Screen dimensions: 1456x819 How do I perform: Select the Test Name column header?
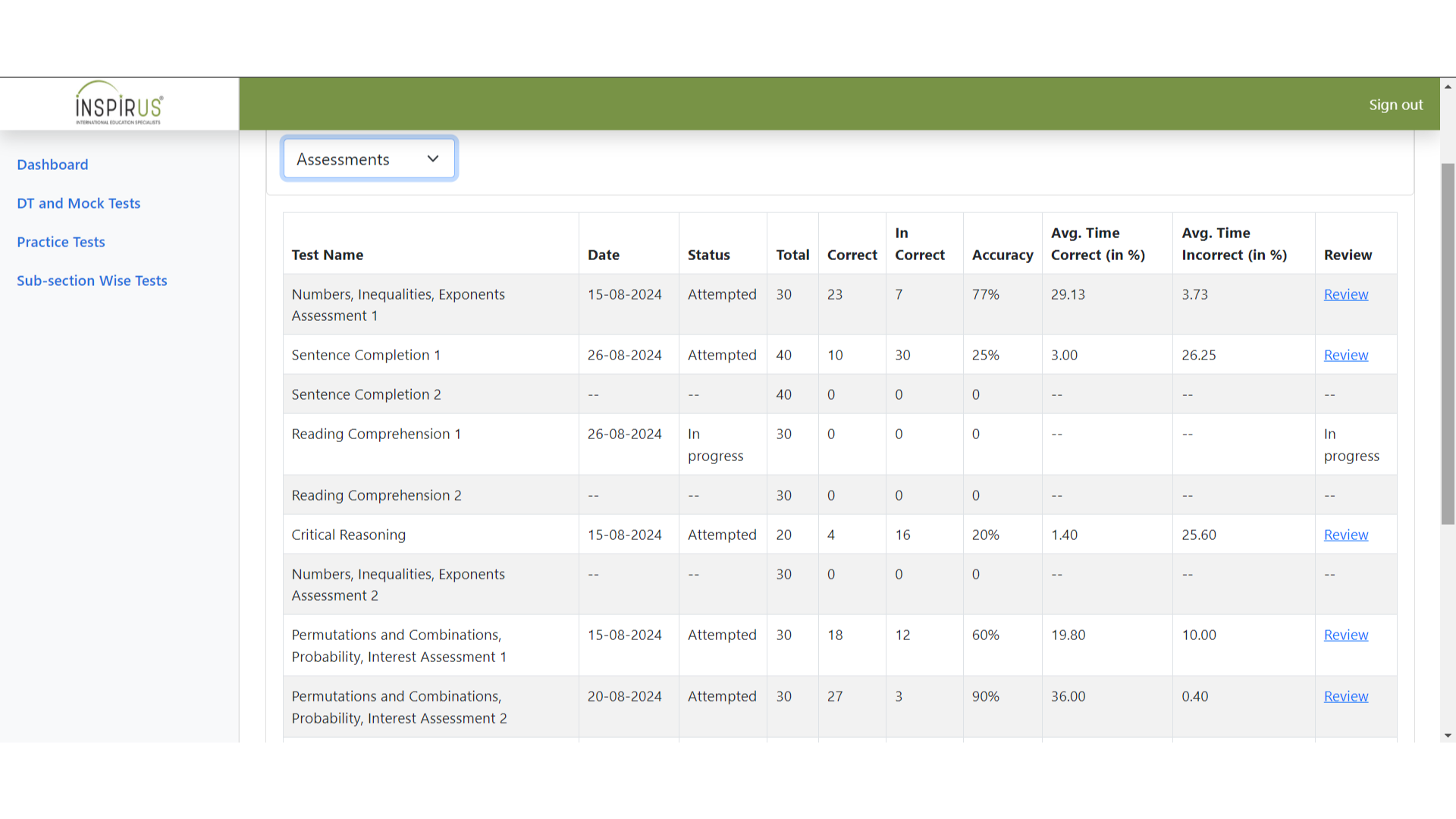[328, 255]
